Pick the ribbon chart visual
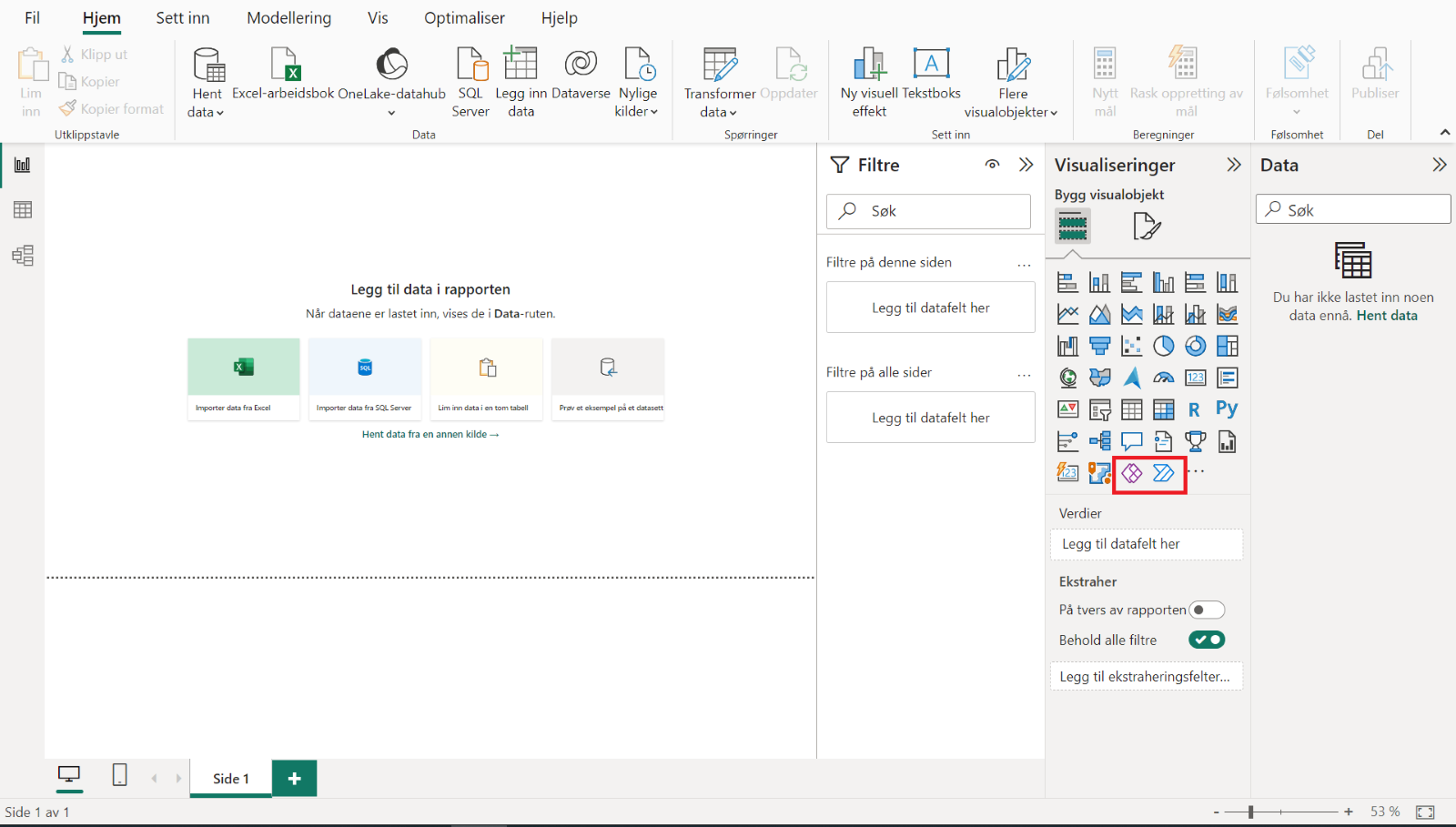Viewport: 1456px width, 827px height. [1227, 315]
